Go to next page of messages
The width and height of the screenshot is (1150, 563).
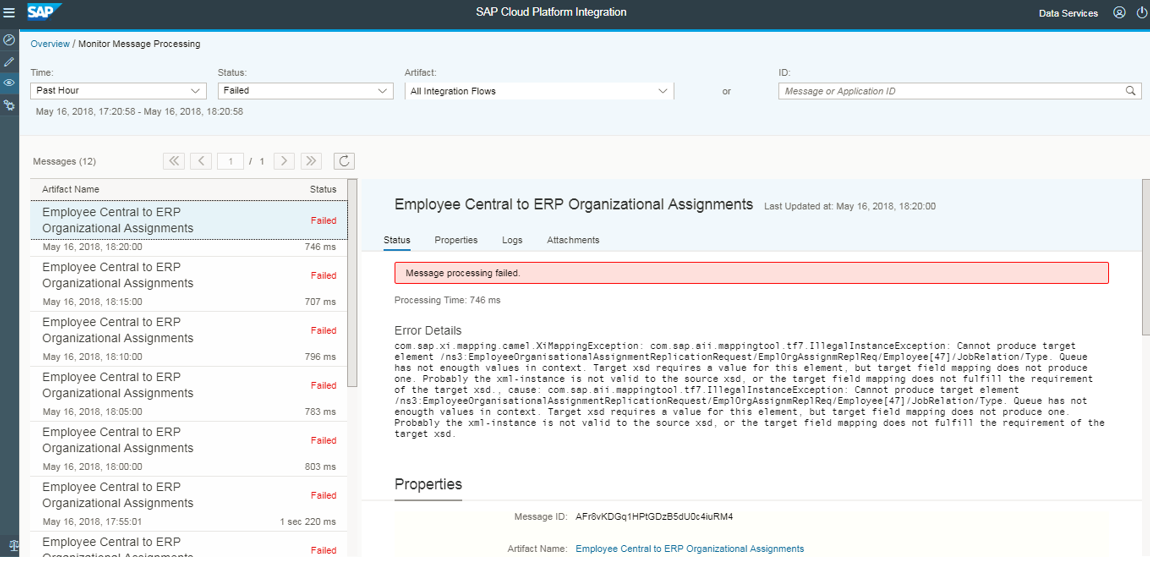pos(284,161)
